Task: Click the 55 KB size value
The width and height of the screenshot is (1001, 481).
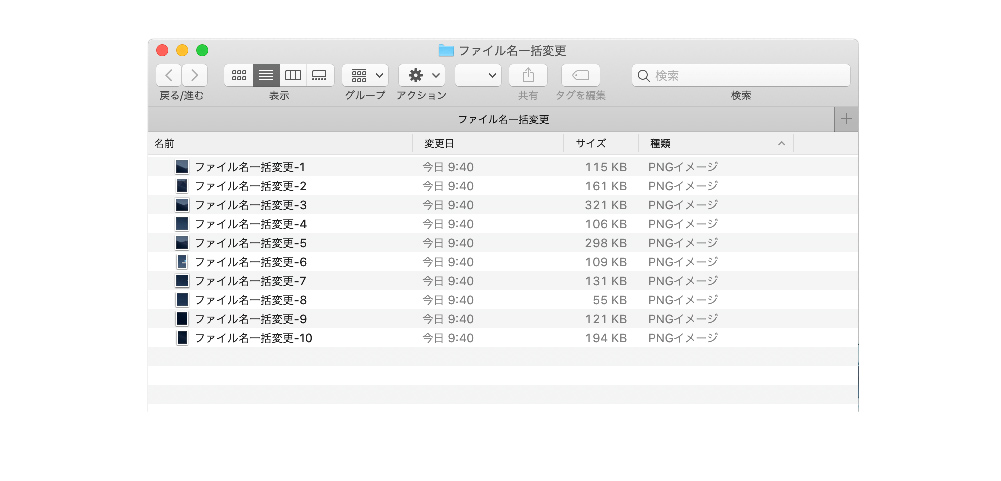Action: (610, 300)
